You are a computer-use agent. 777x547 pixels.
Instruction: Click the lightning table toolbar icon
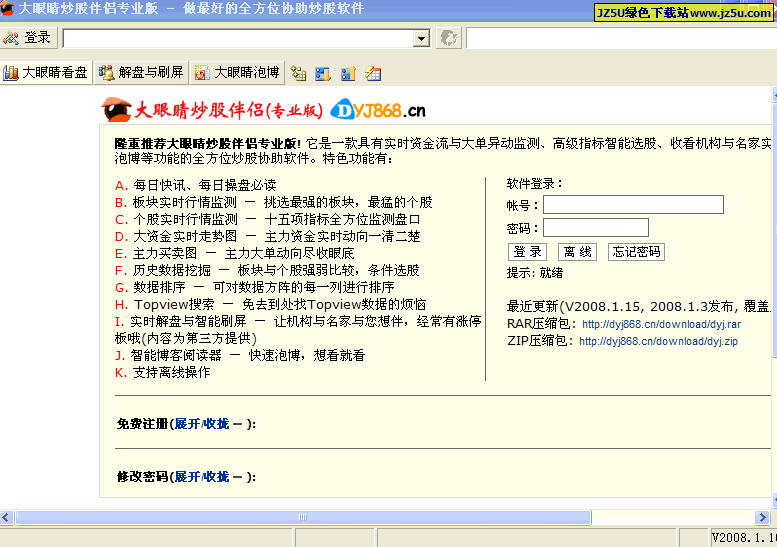pyautogui.click(x=374, y=74)
